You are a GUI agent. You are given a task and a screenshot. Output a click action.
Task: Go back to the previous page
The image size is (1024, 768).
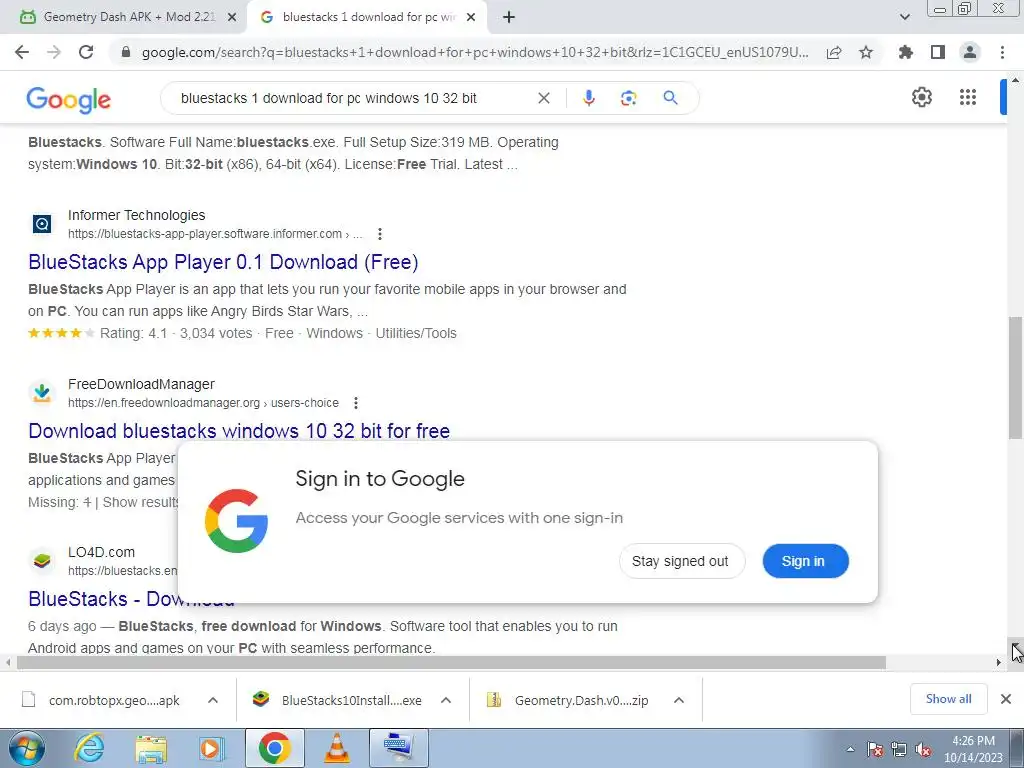pos(22,52)
